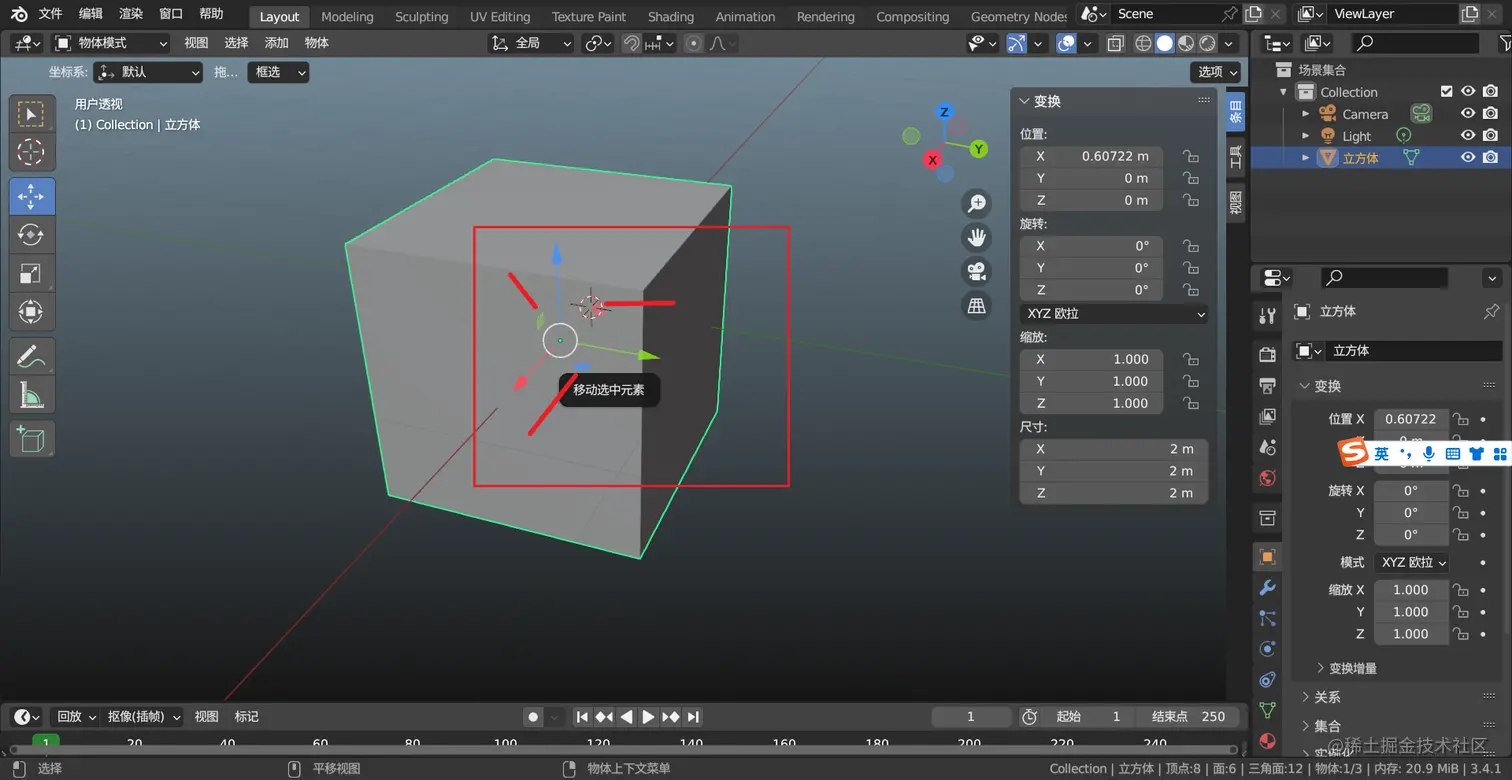
Task: Hide the Camera object in outliner
Action: click(x=1468, y=114)
